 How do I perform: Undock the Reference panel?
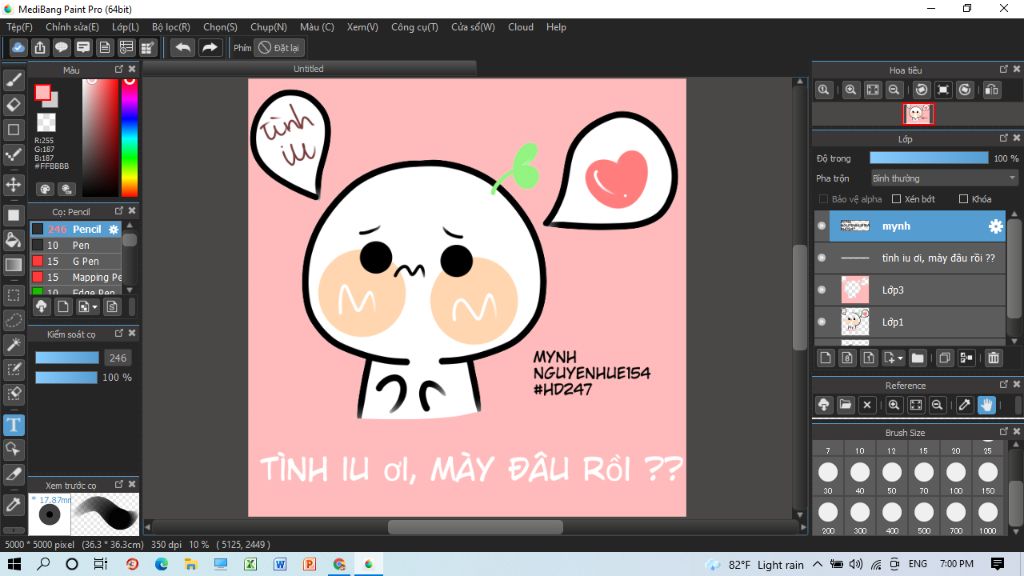pyautogui.click(x=1004, y=385)
